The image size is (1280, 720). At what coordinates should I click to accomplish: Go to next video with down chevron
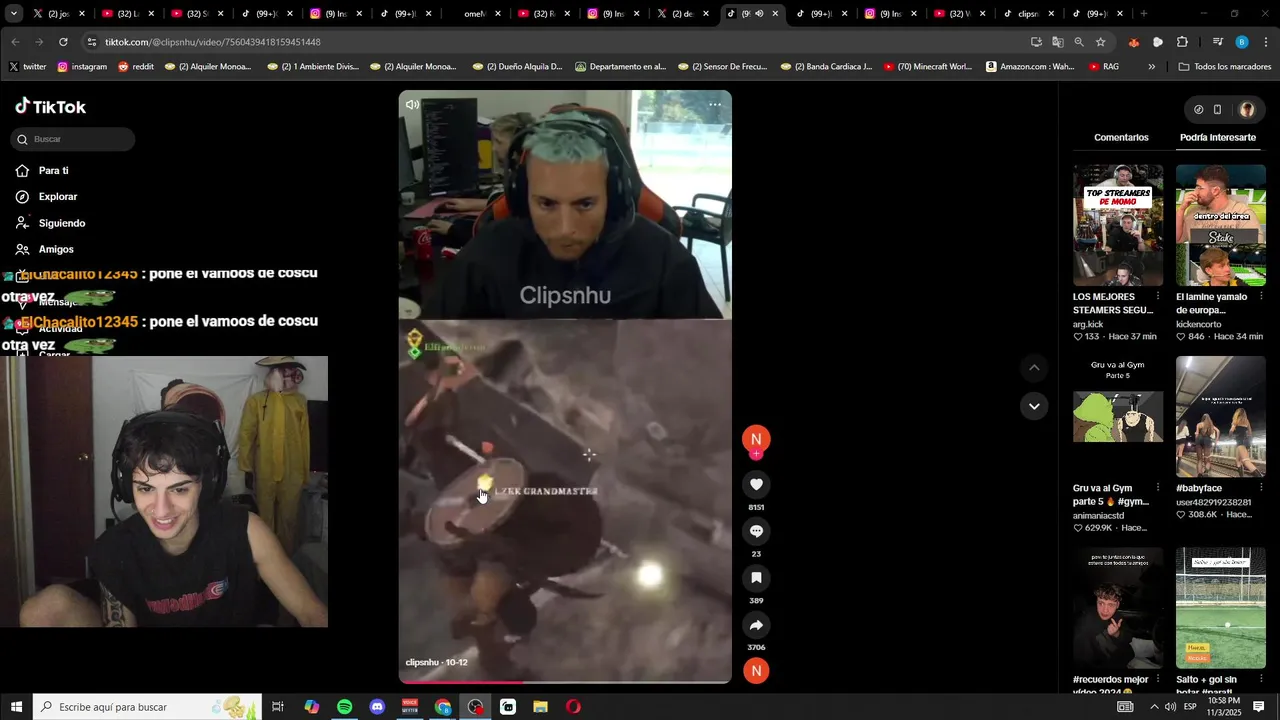point(1034,406)
